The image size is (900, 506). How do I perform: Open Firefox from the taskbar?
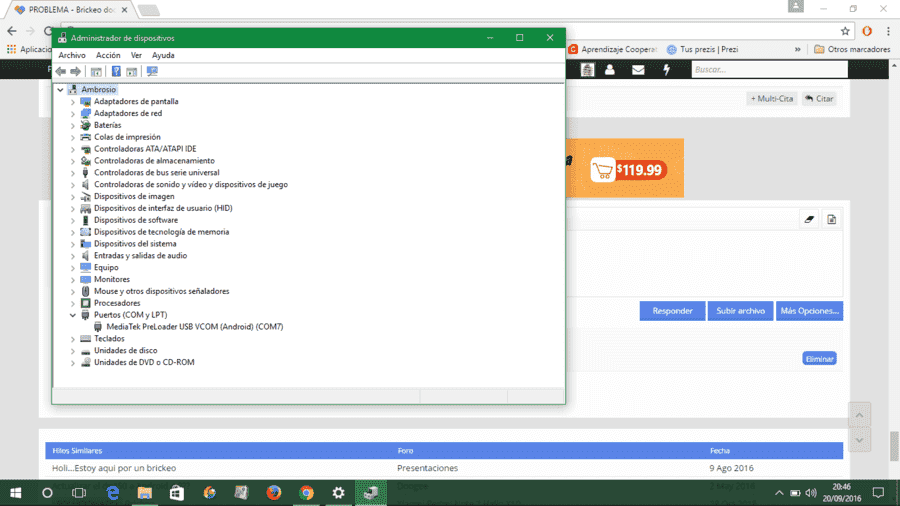coord(274,493)
